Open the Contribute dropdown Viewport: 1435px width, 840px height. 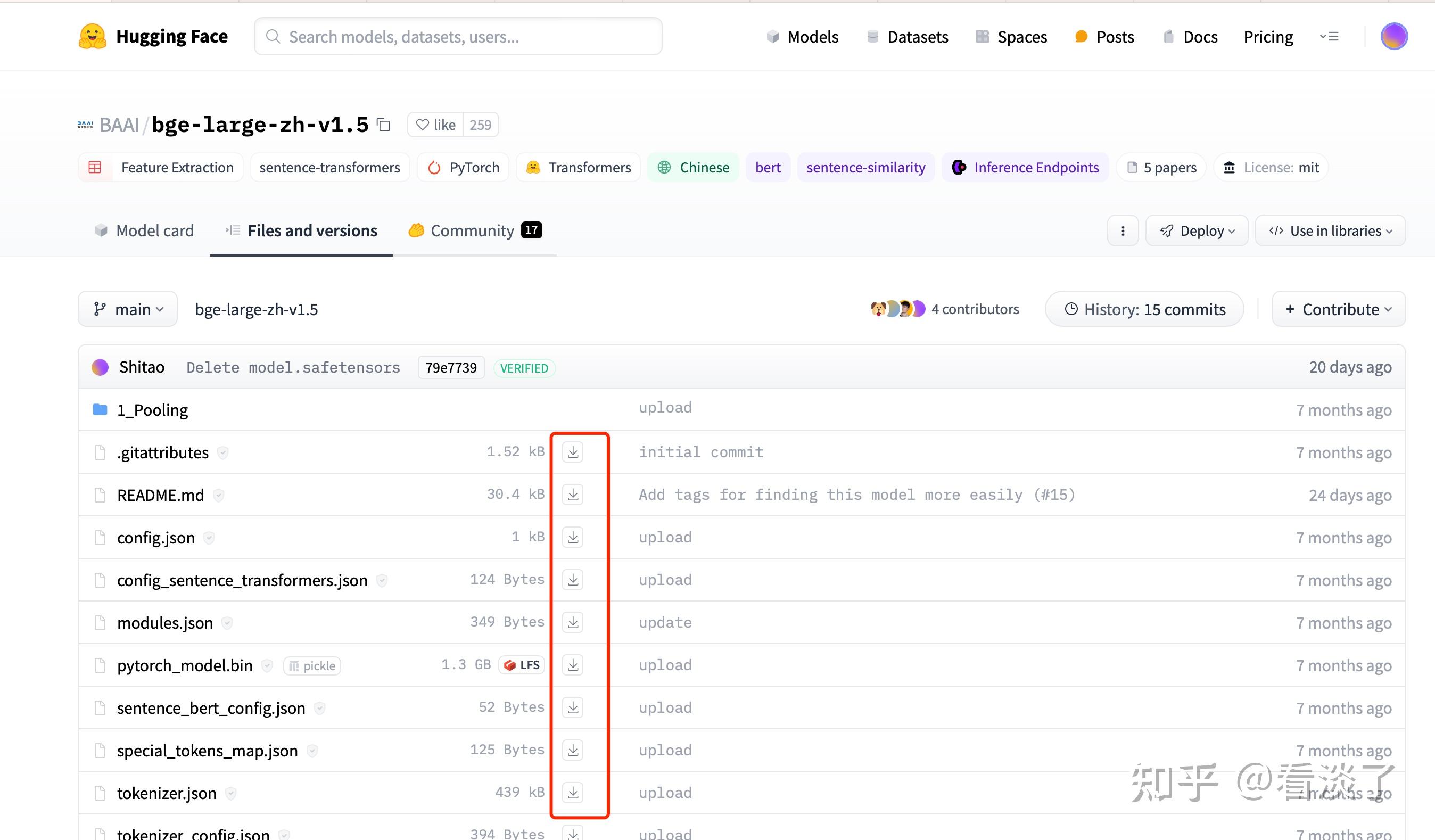(x=1338, y=309)
